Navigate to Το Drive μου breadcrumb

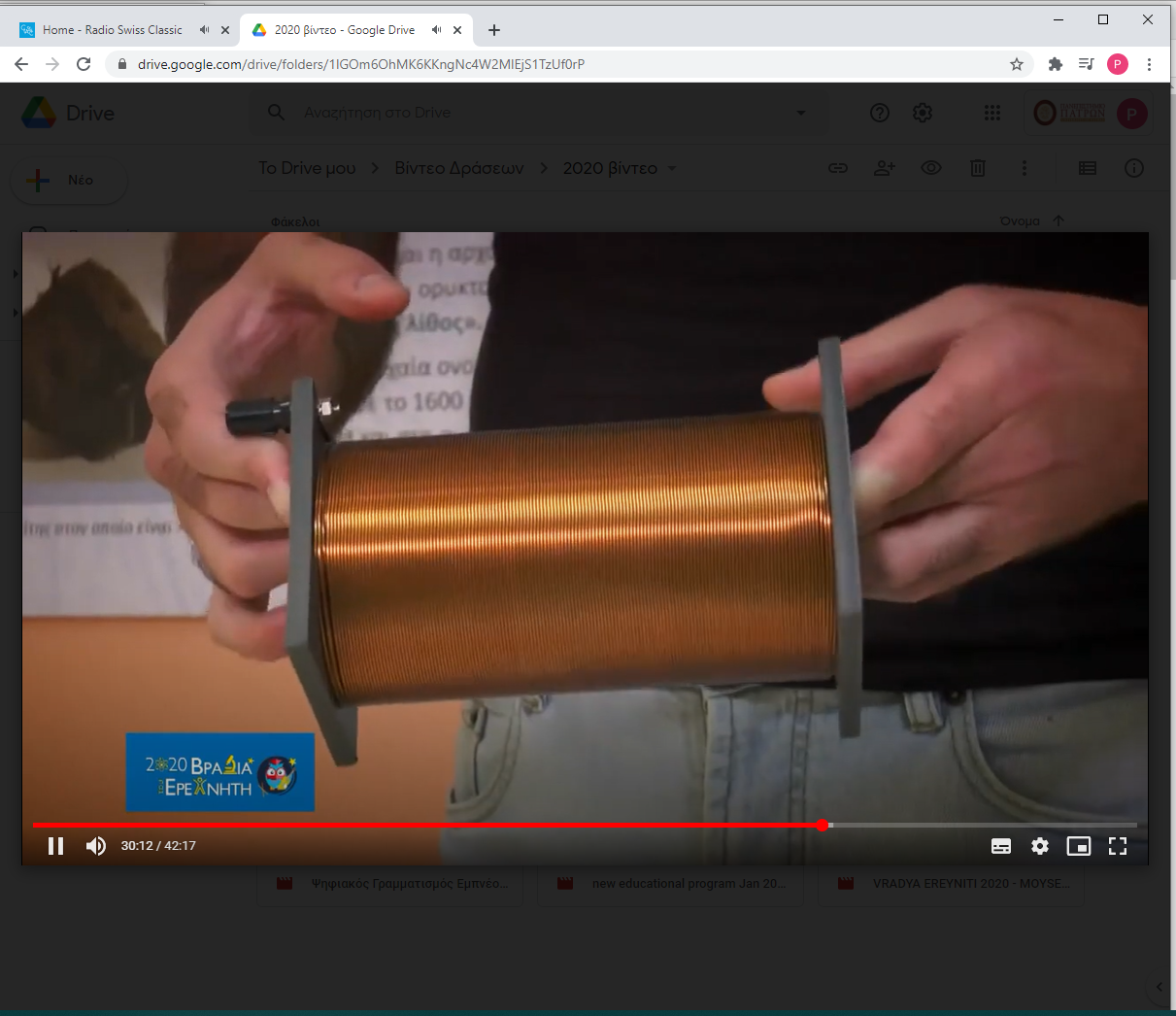[x=307, y=168]
